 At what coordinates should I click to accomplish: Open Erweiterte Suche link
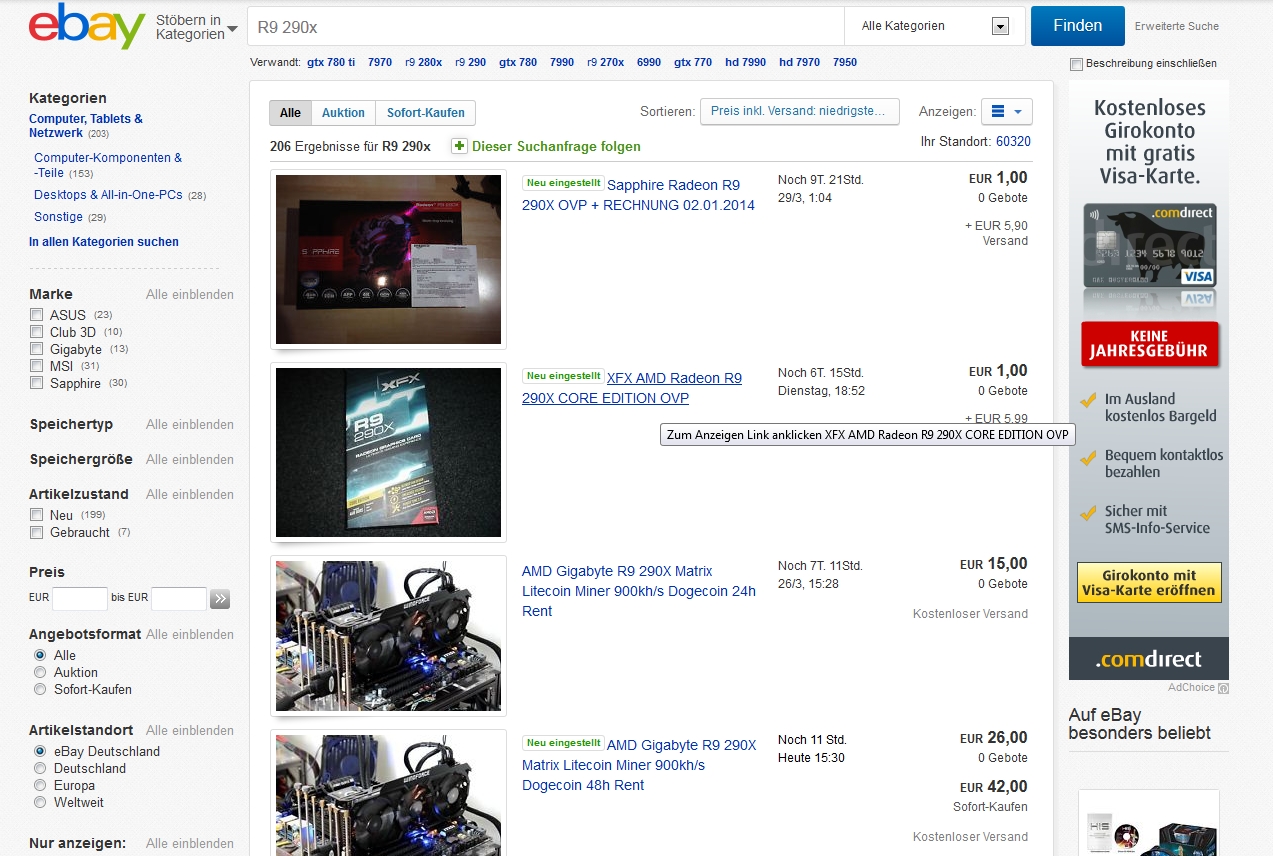(1177, 26)
